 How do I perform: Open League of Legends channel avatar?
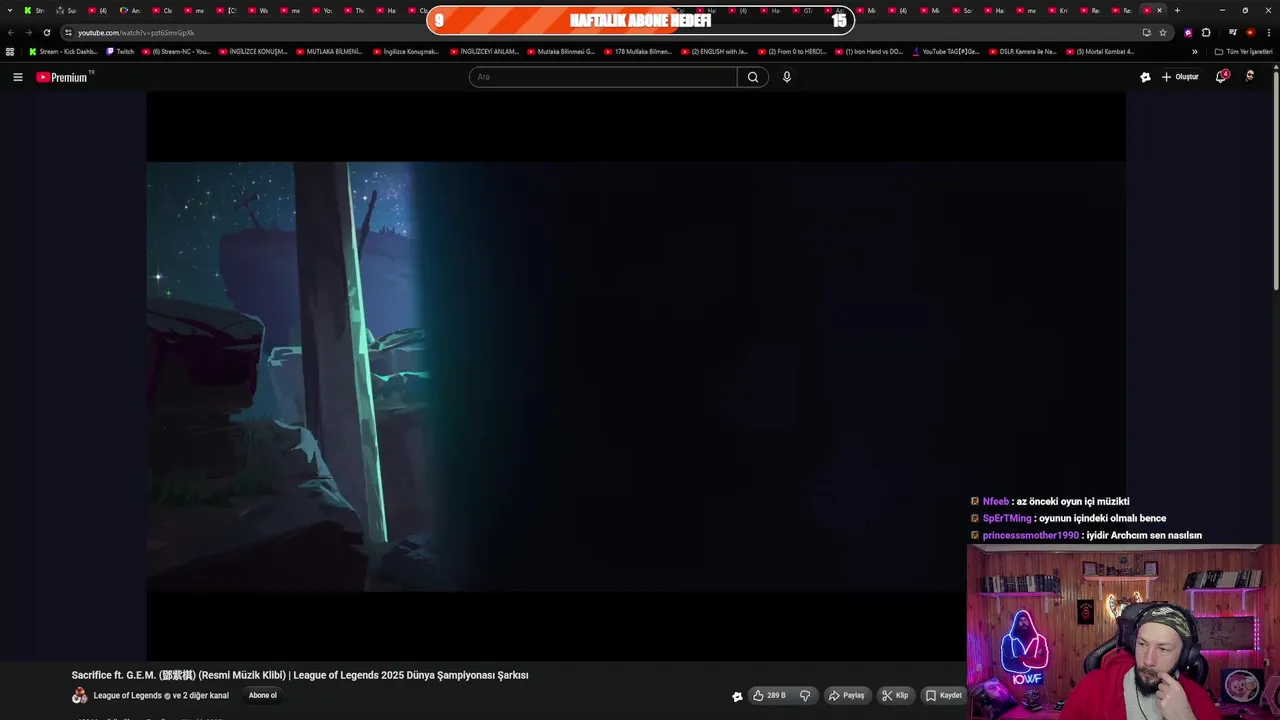pyautogui.click(x=79, y=696)
